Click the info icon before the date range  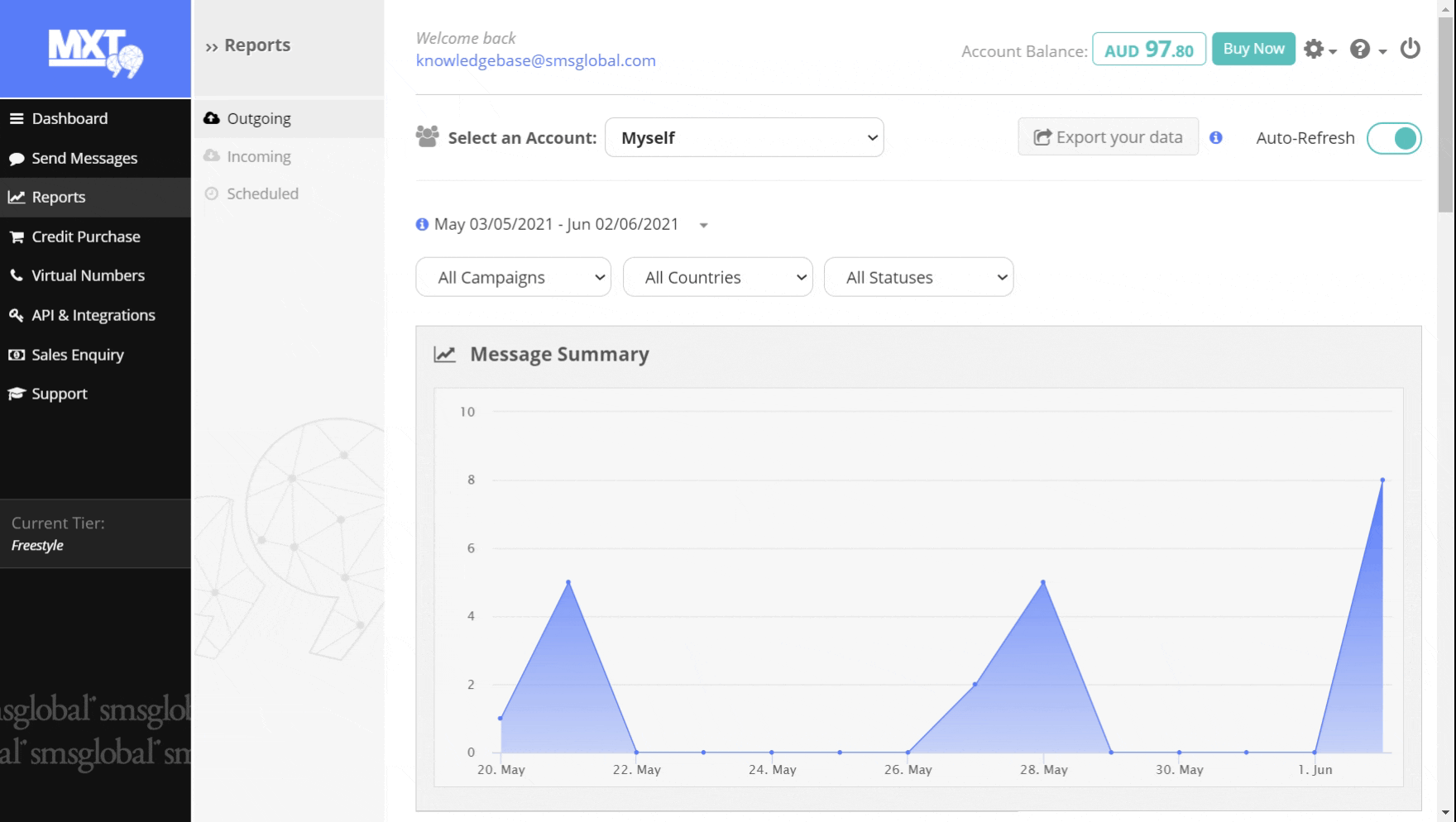422,224
